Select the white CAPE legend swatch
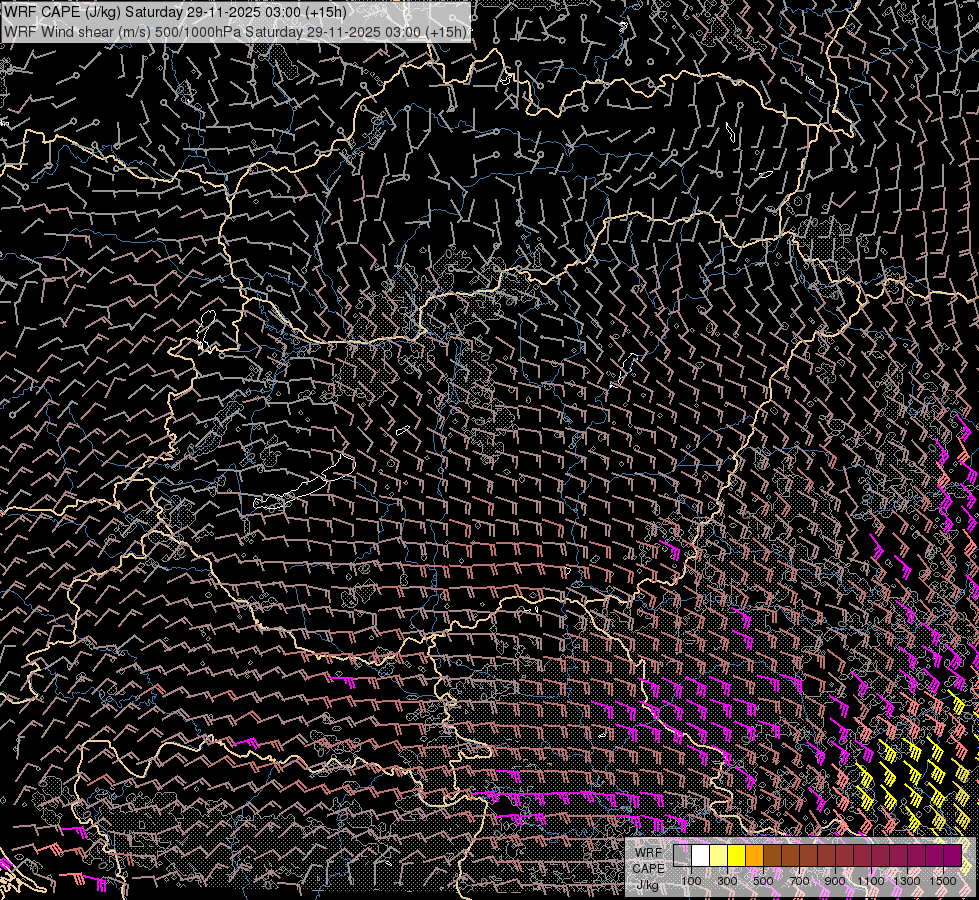This screenshot has width=979, height=900. pos(701,856)
